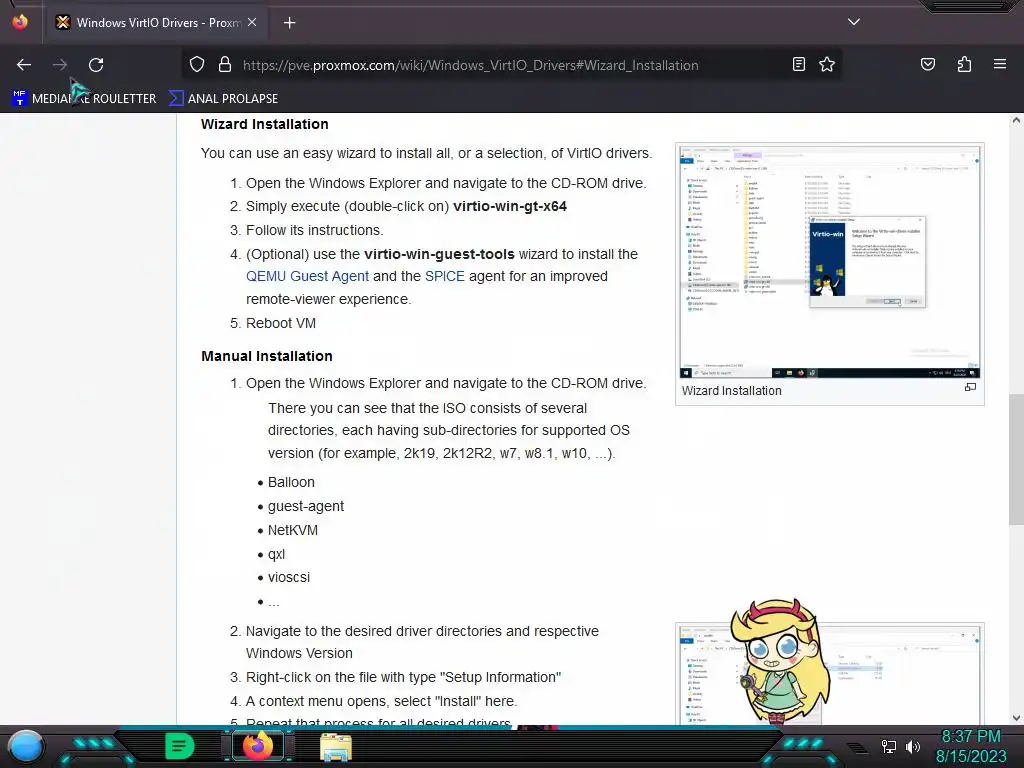Open File Explorer from the taskbar
1024x768 pixels.
336,747
